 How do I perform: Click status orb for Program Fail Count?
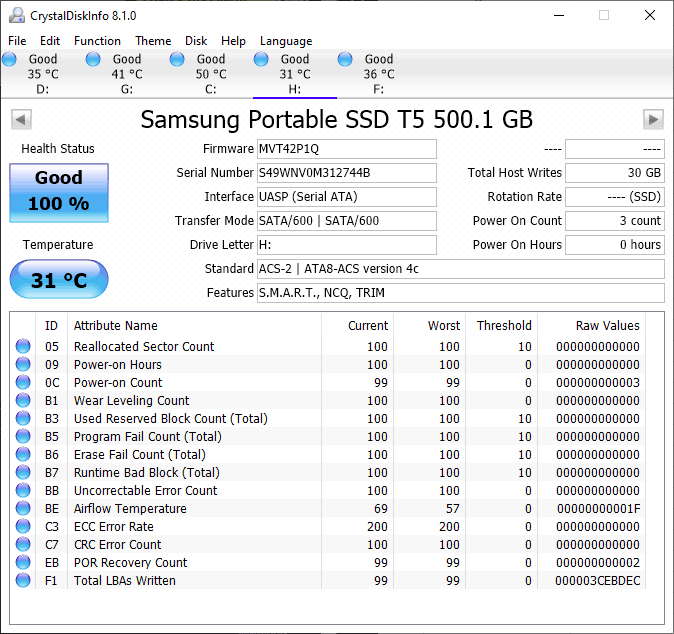point(23,436)
